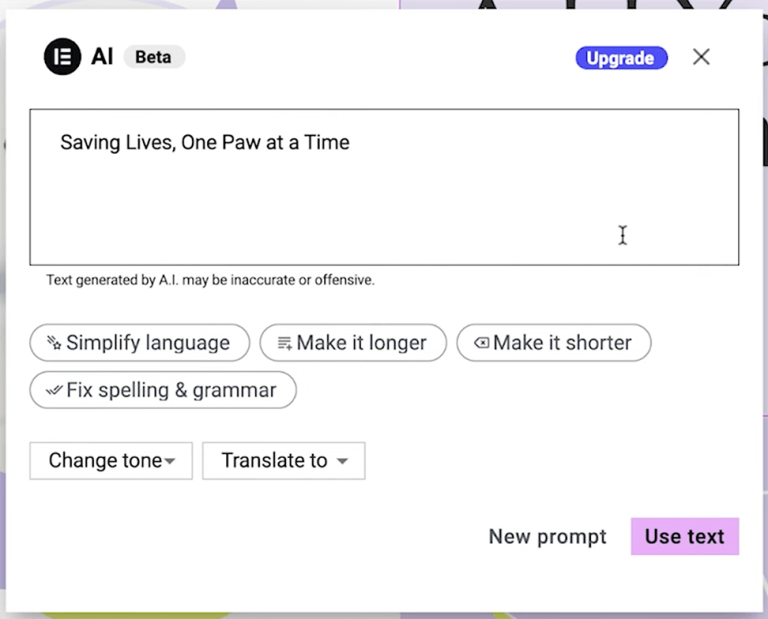Click the 'Saving Lives, One Paw' text line
This screenshot has width=768, height=619.
point(205,143)
